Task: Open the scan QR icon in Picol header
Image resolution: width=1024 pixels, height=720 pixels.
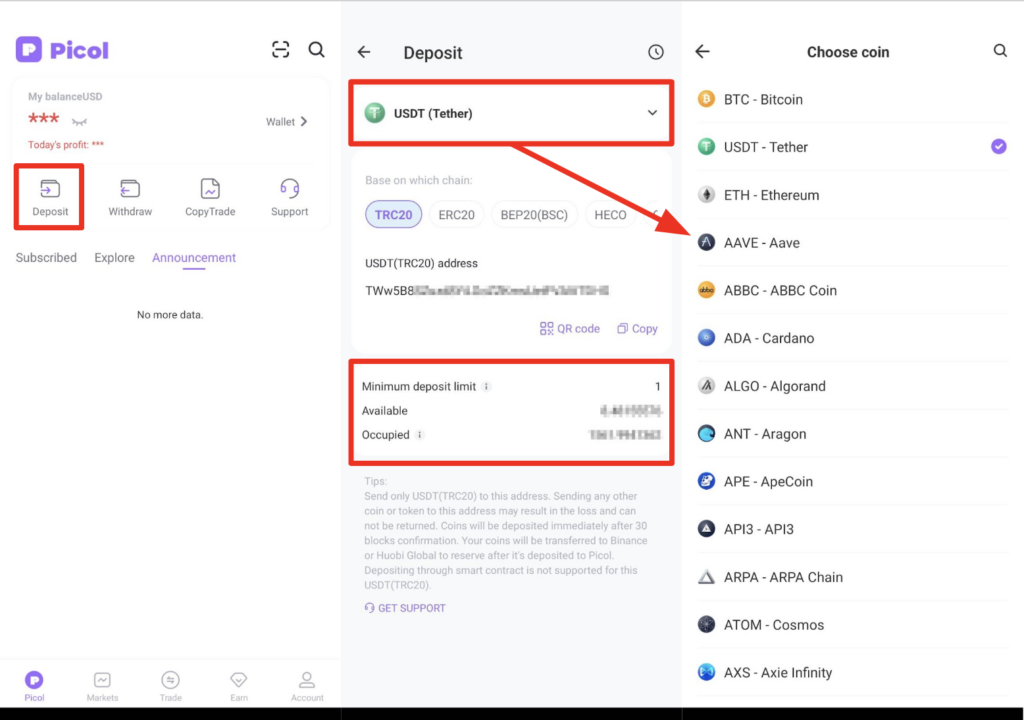Action: pos(280,50)
